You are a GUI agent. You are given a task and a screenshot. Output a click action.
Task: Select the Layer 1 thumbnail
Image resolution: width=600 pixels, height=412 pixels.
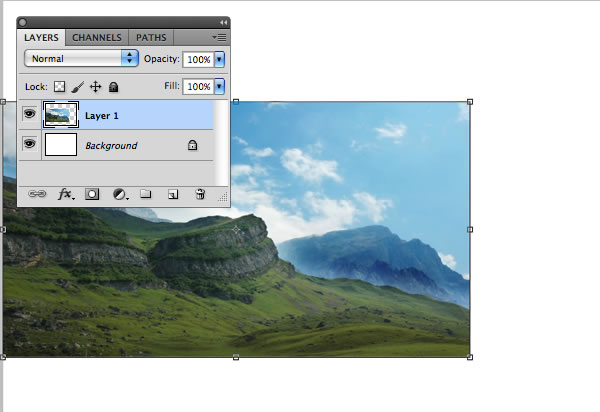(61, 114)
